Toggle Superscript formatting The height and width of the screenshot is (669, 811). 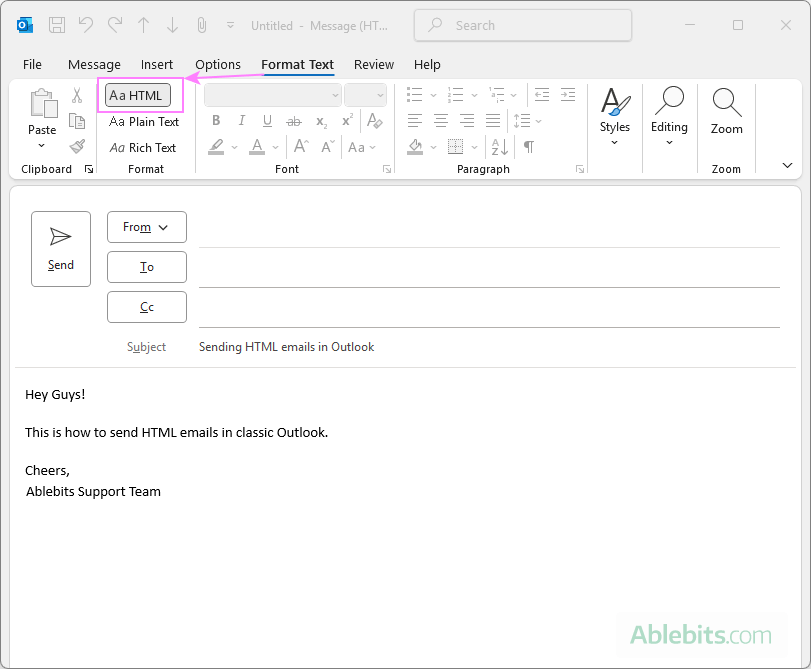[x=348, y=120]
